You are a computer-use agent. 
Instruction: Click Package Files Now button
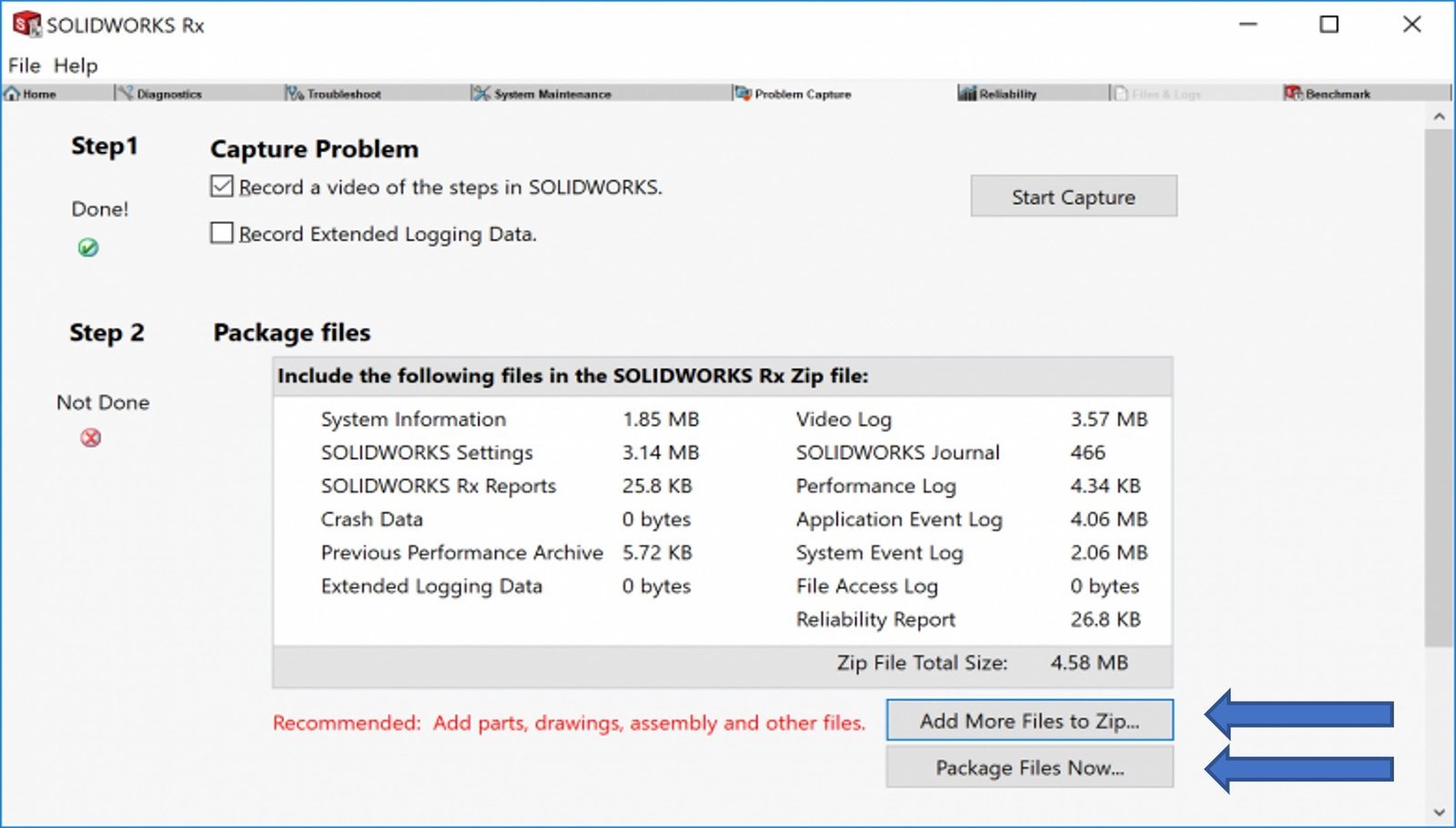point(1029,767)
